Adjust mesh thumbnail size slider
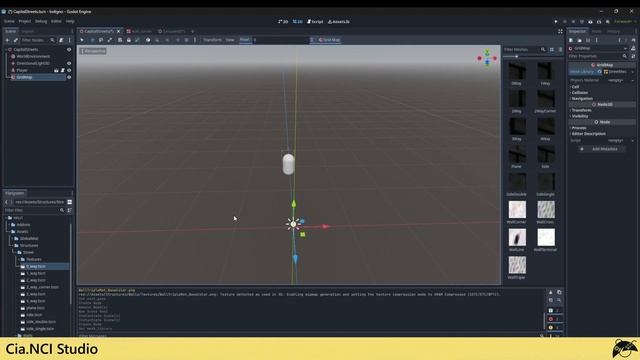Image resolution: width=640 pixels, height=360 pixels. (x=532, y=56)
